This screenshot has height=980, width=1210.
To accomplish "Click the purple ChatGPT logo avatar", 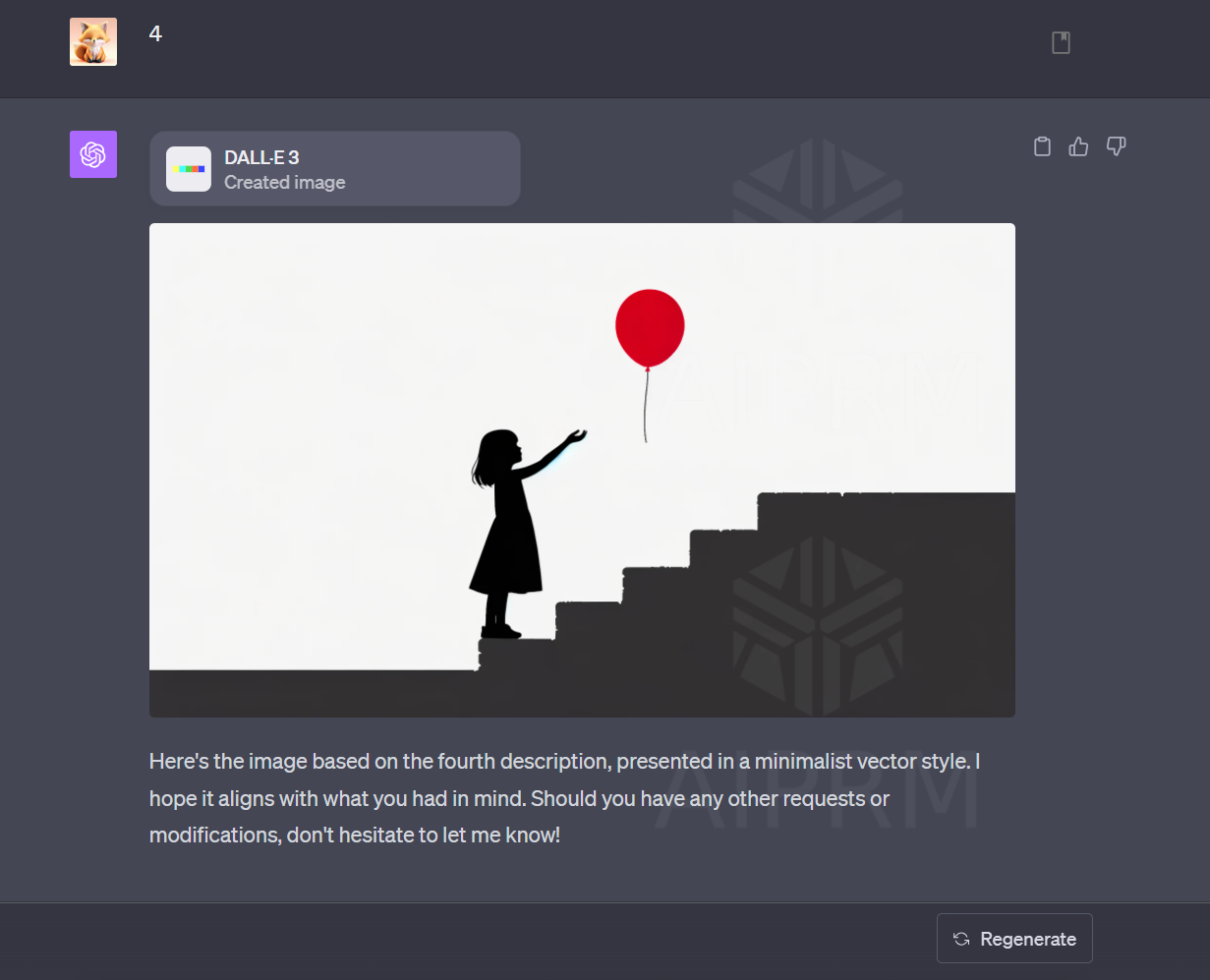I will 93,154.
